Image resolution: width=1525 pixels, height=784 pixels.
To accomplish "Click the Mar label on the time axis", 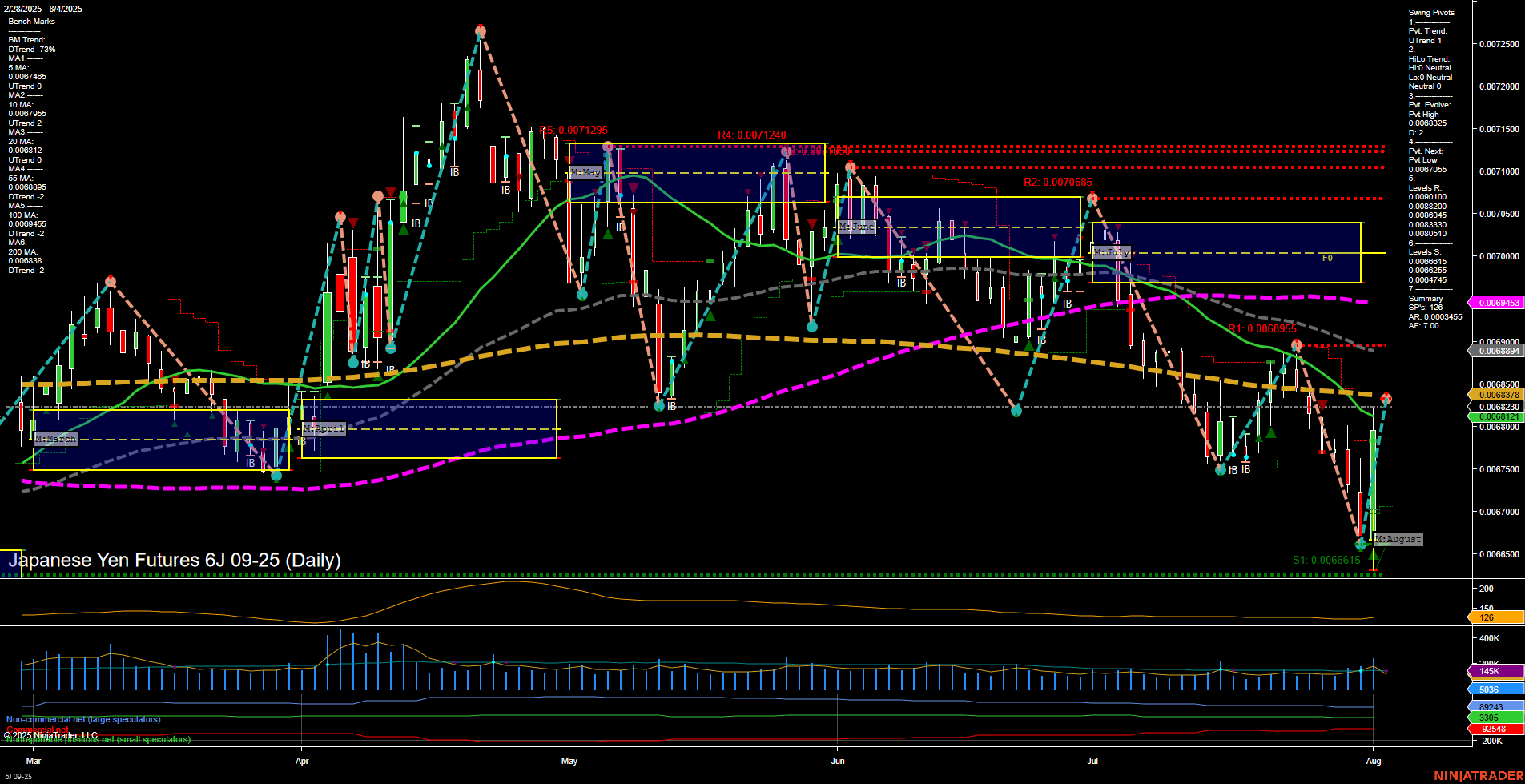I will pyautogui.click(x=33, y=761).
